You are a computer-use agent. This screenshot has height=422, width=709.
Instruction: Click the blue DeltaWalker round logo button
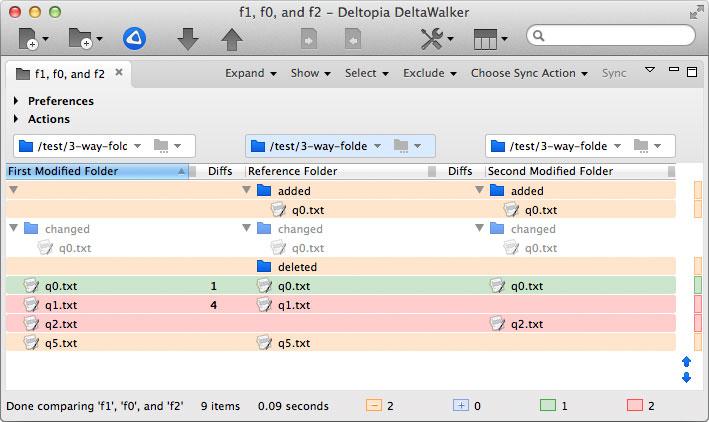134,38
